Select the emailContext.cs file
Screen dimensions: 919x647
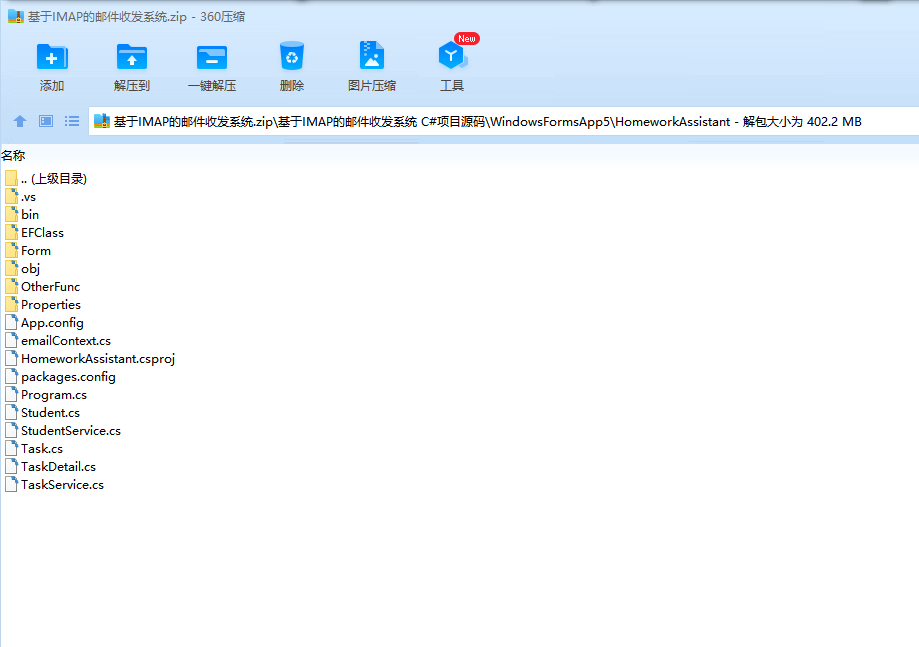pyautogui.click(x=58, y=340)
